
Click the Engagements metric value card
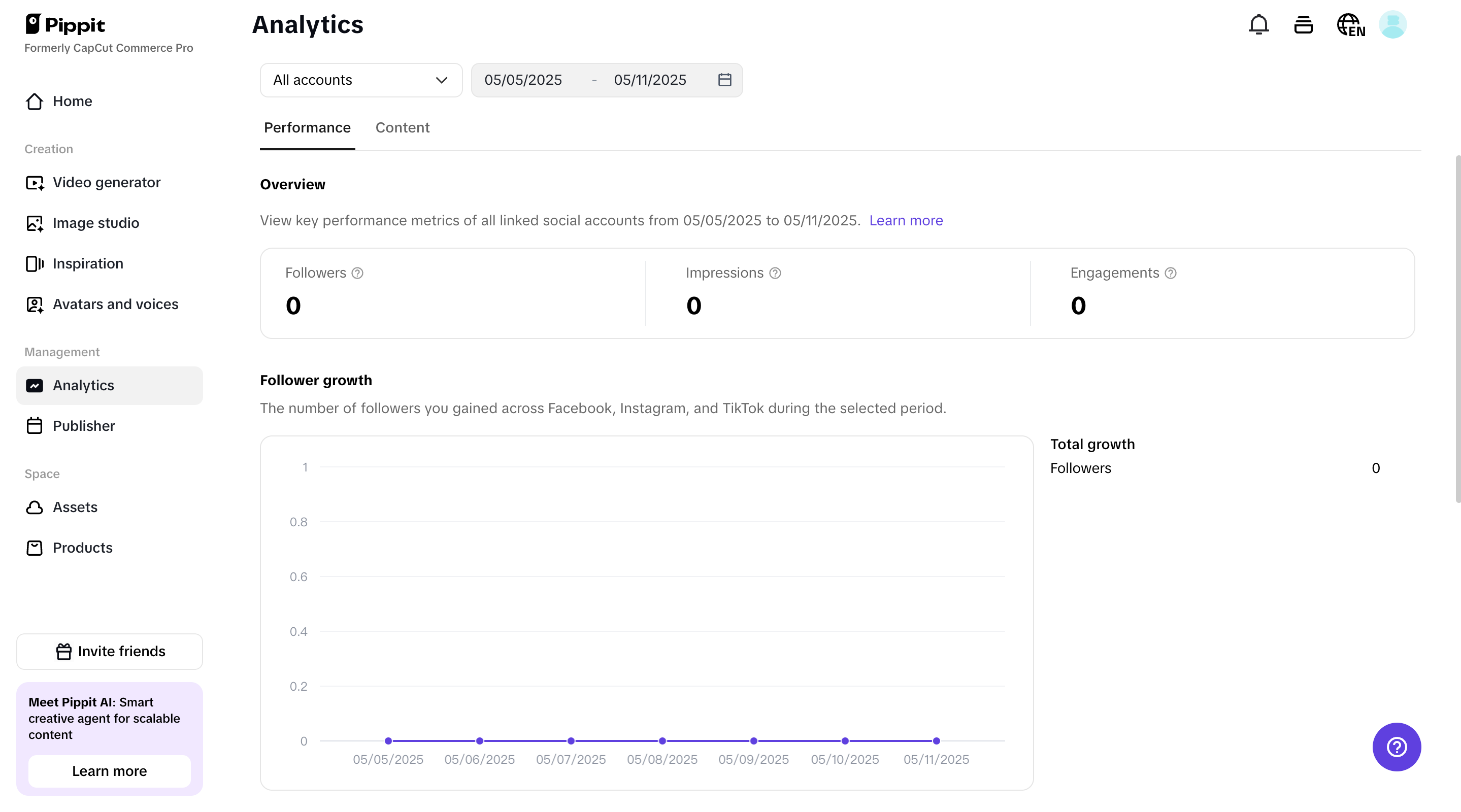tap(1222, 293)
